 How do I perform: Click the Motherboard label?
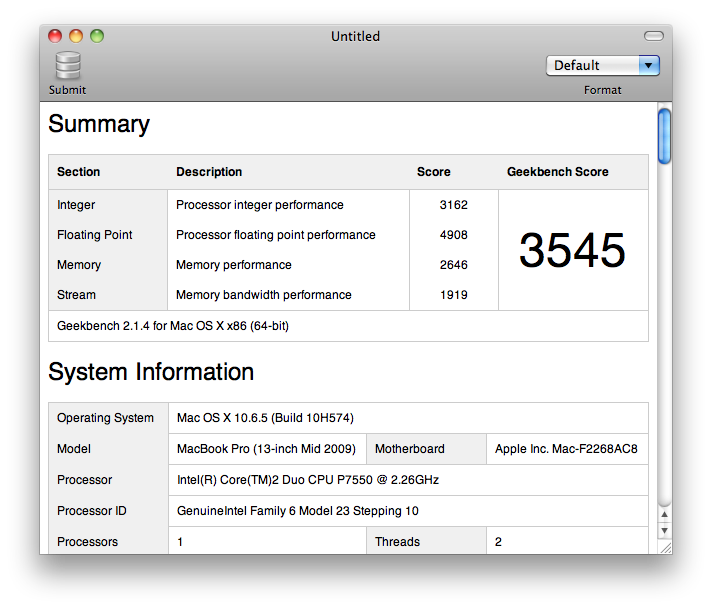[410, 449]
